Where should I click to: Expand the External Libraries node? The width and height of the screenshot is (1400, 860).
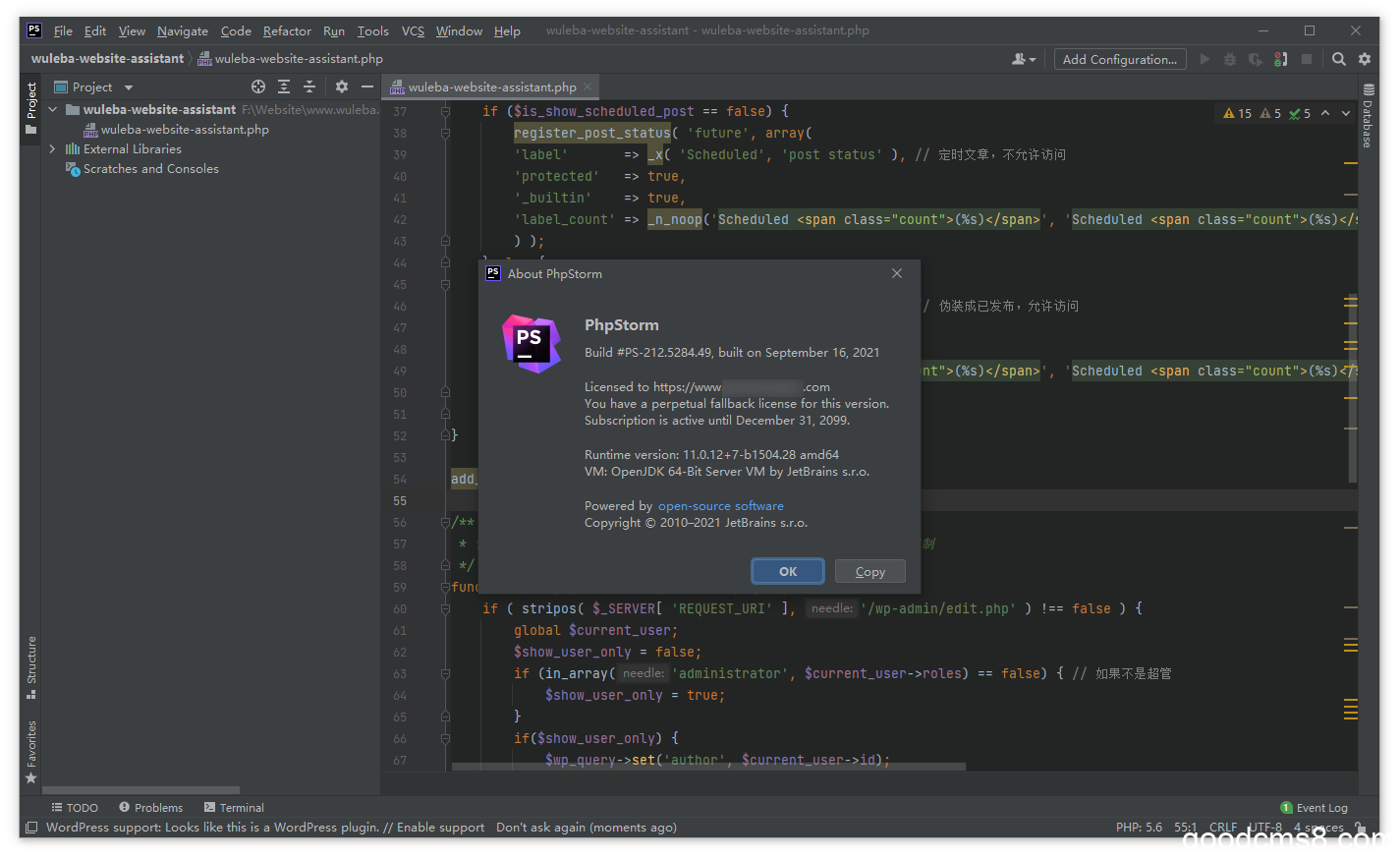coord(53,149)
